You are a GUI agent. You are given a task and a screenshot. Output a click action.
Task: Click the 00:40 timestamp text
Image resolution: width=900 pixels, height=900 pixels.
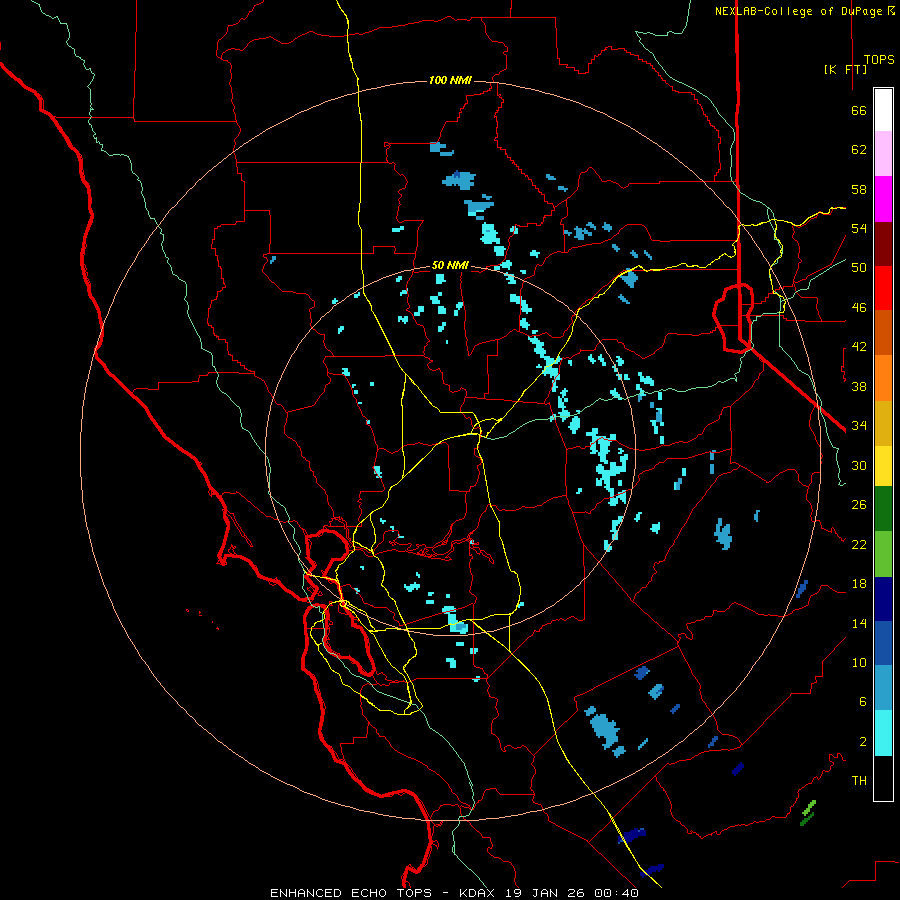617,893
